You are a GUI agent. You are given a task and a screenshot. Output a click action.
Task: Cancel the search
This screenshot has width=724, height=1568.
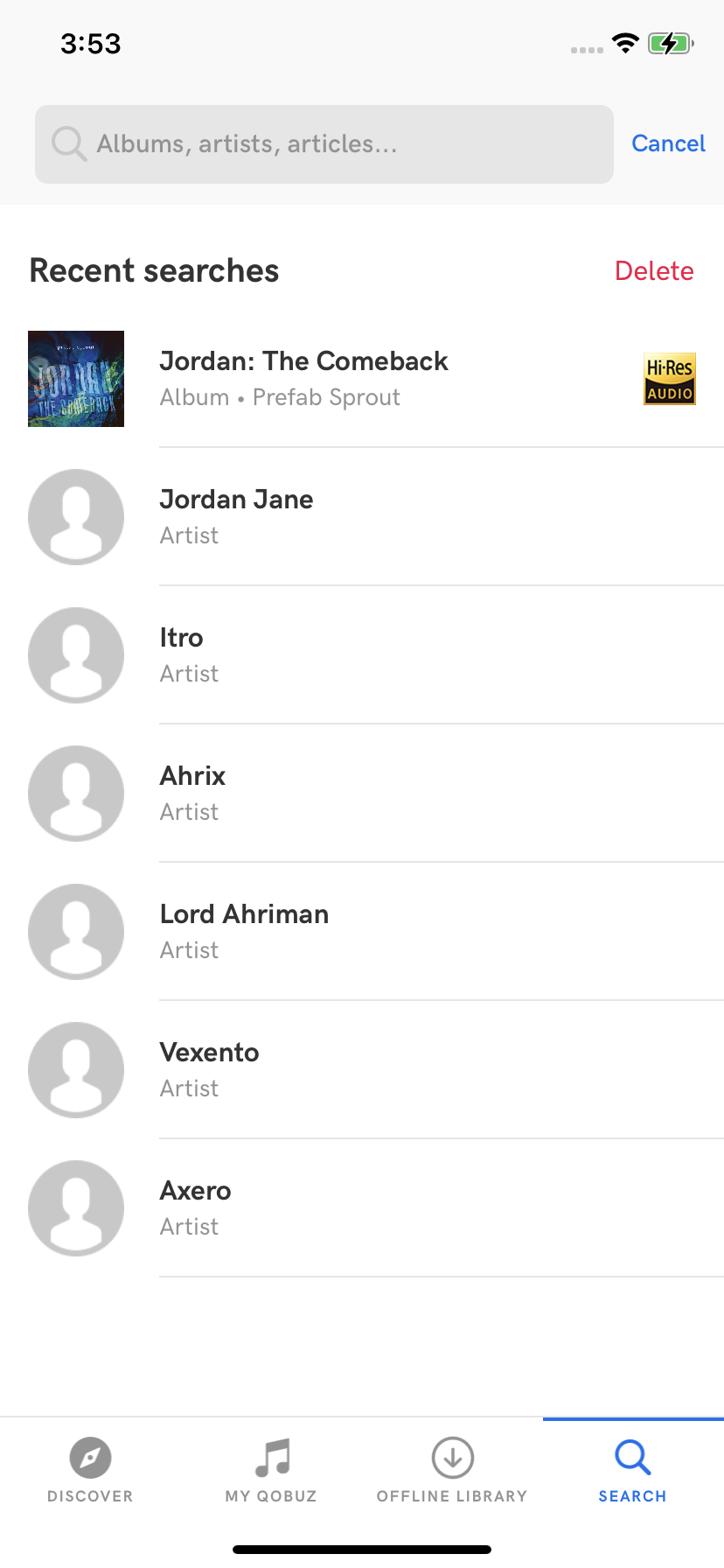(x=668, y=143)
